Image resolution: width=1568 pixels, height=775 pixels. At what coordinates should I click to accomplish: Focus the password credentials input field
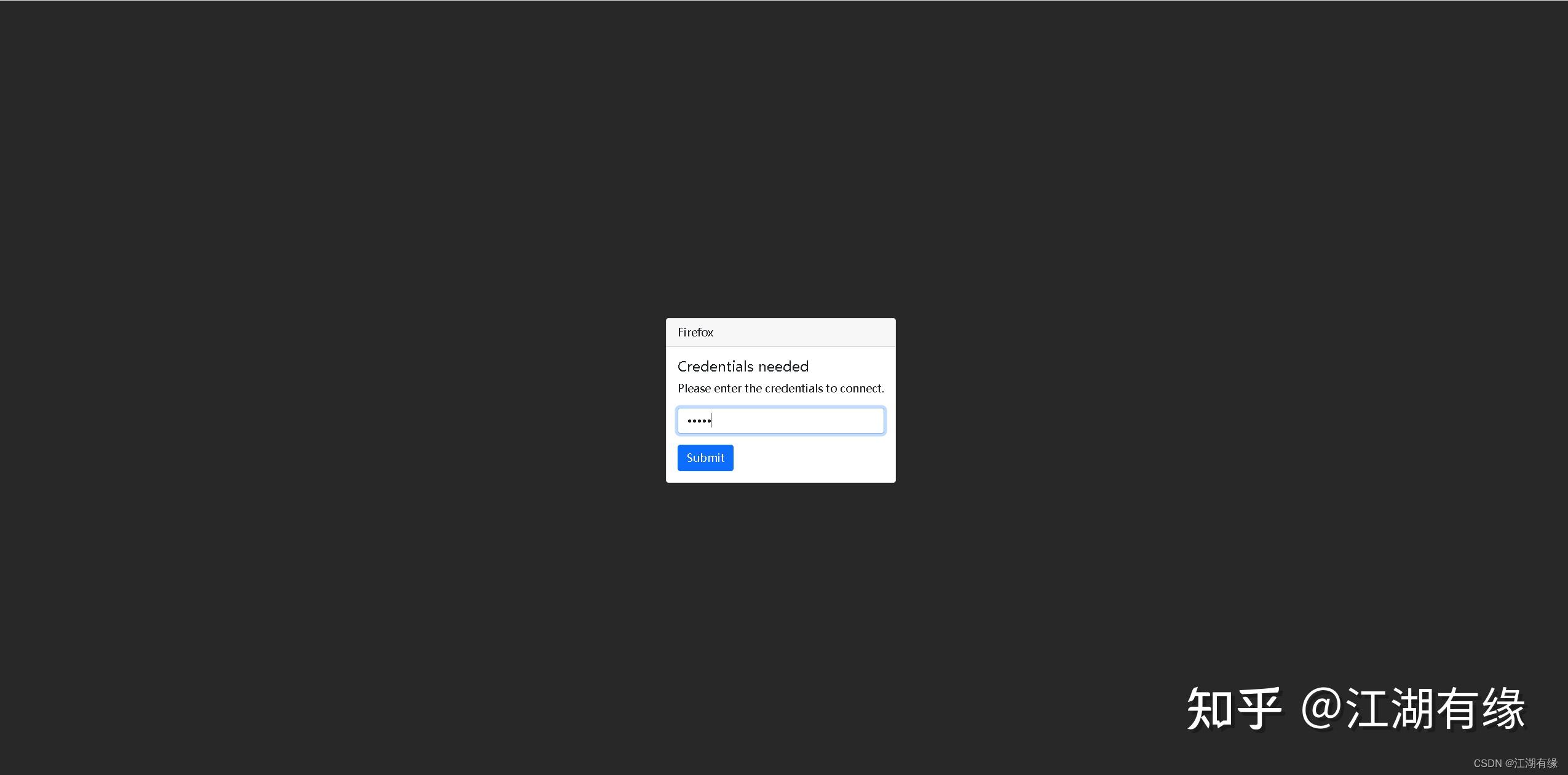[780, 421]
